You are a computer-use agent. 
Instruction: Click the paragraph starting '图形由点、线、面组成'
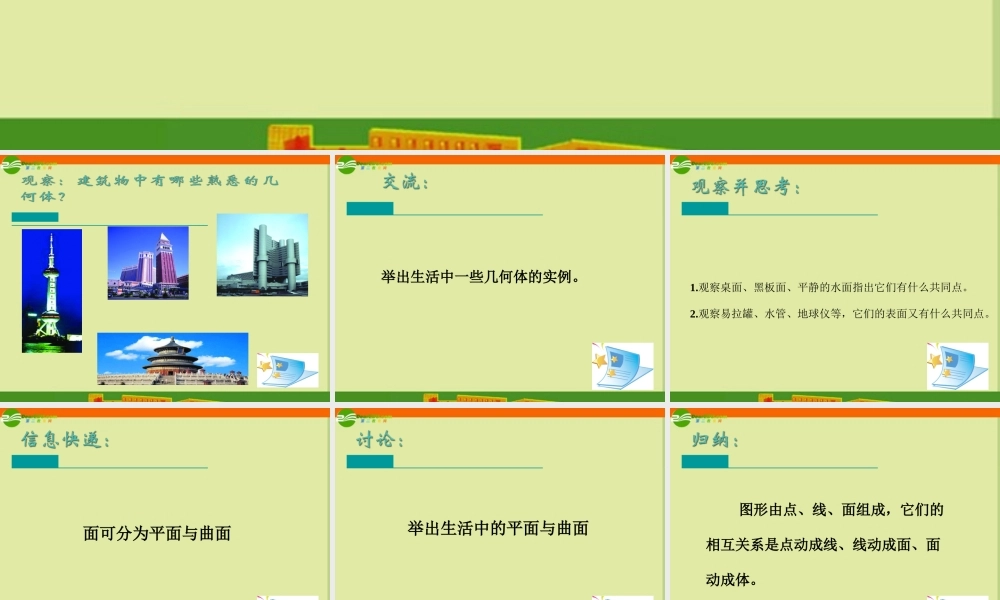[x=825, y=545]
